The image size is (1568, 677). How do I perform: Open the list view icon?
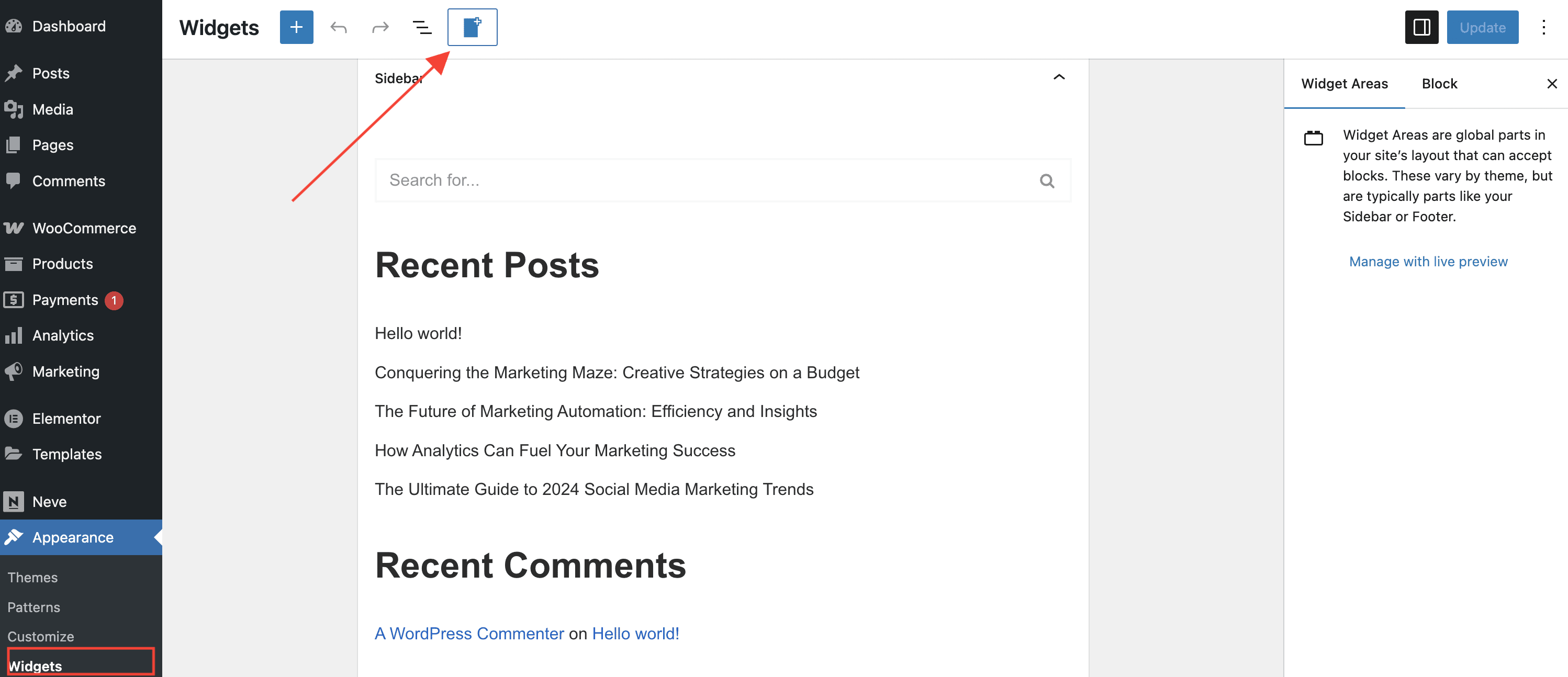tap(422, 27)
